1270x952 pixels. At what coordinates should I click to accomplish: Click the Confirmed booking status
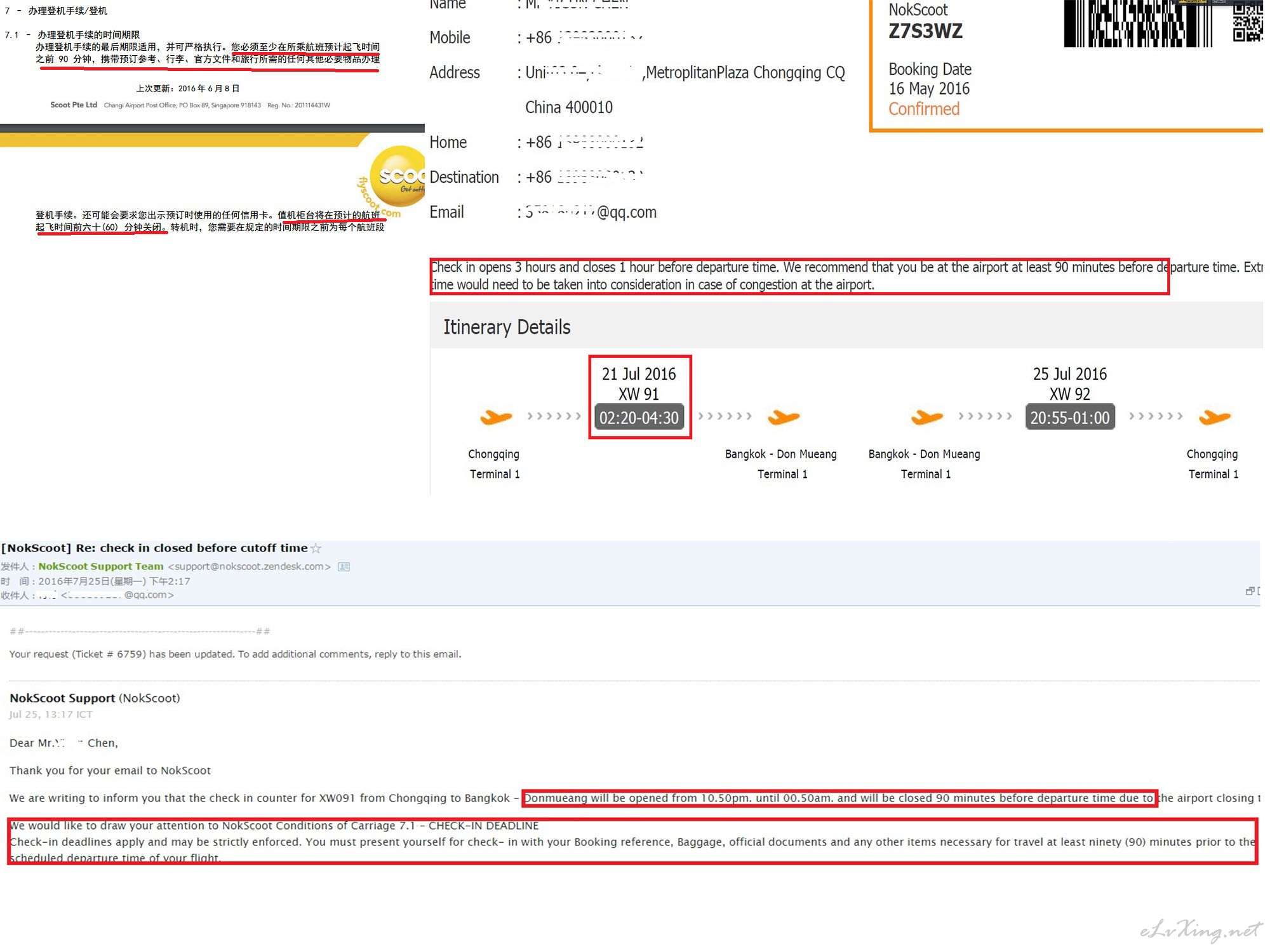point(924,109)
